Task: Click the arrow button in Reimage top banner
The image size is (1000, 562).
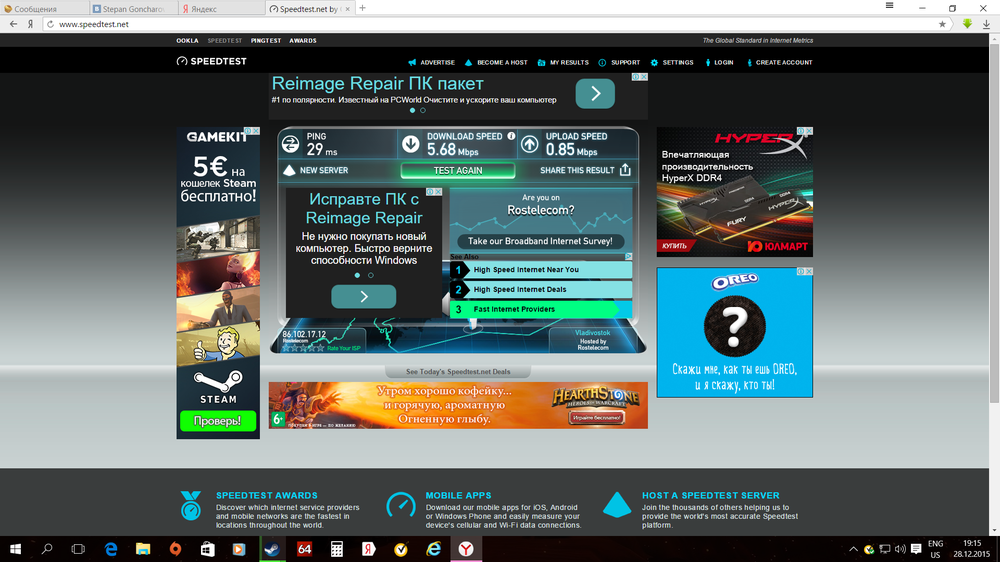Action: pyautogui.click(x=595, y=93)
